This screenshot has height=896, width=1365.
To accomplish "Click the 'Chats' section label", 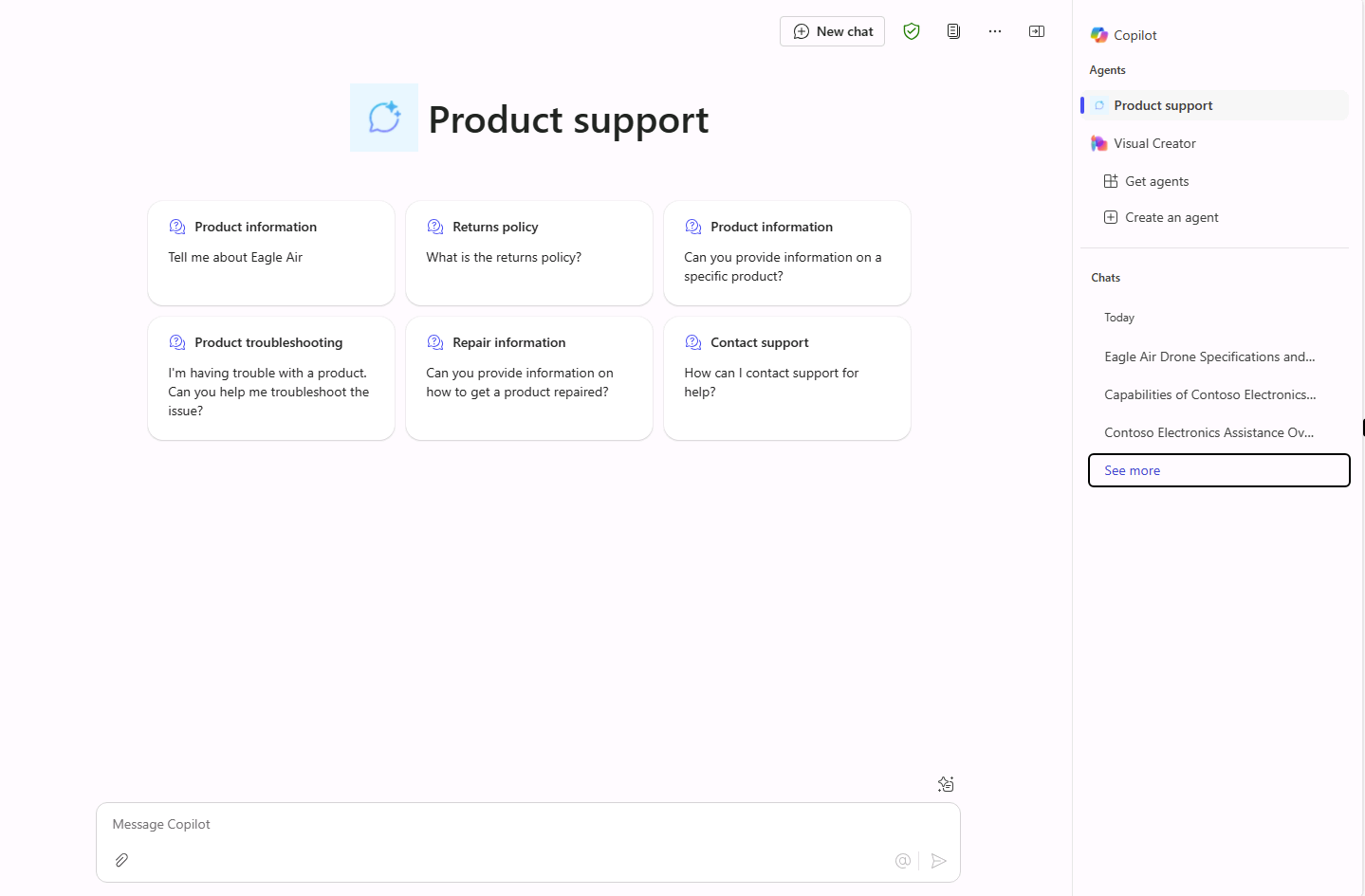I will point(1105,278).
